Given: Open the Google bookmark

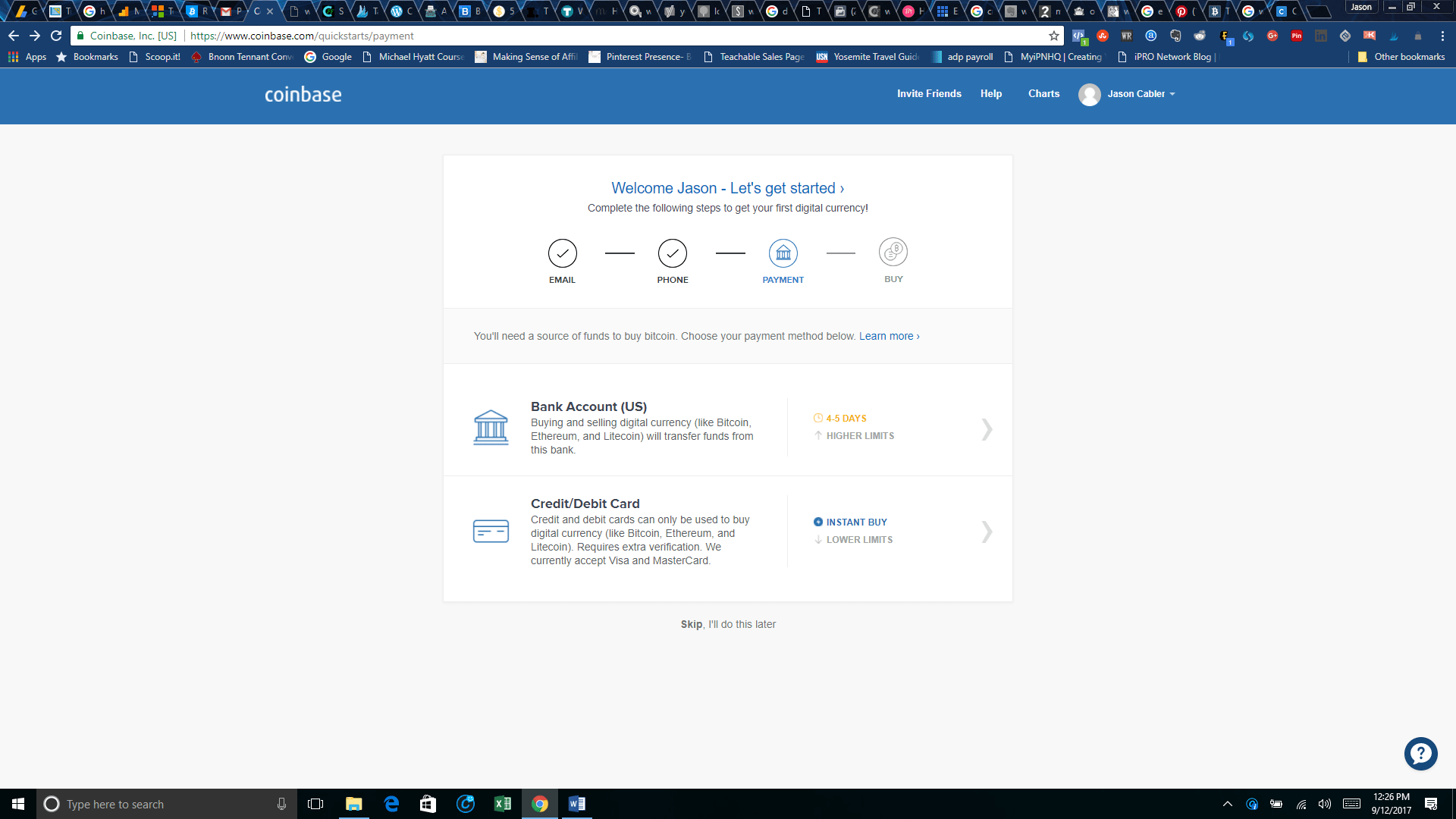Looking at the screenshot, I should (x=328, y=57).
